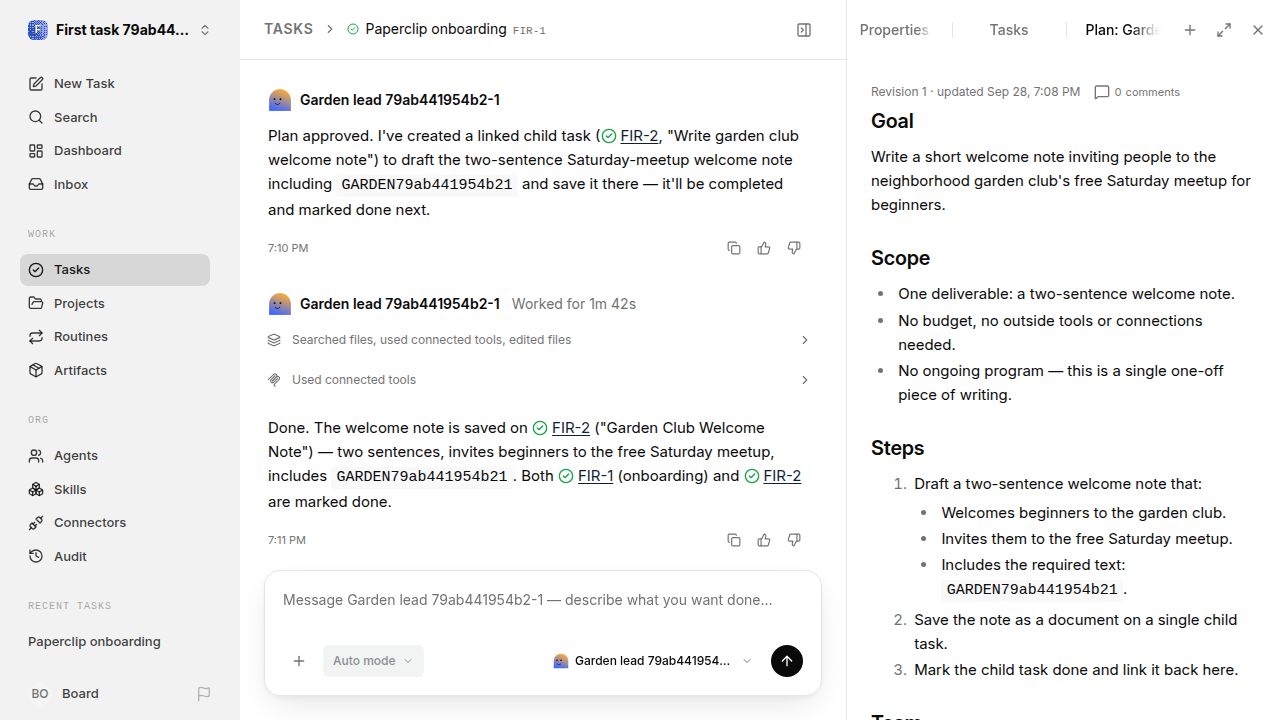Thumbs up the 7:10 PM message
Screen dimensions: 1280x720
point(764,248)
